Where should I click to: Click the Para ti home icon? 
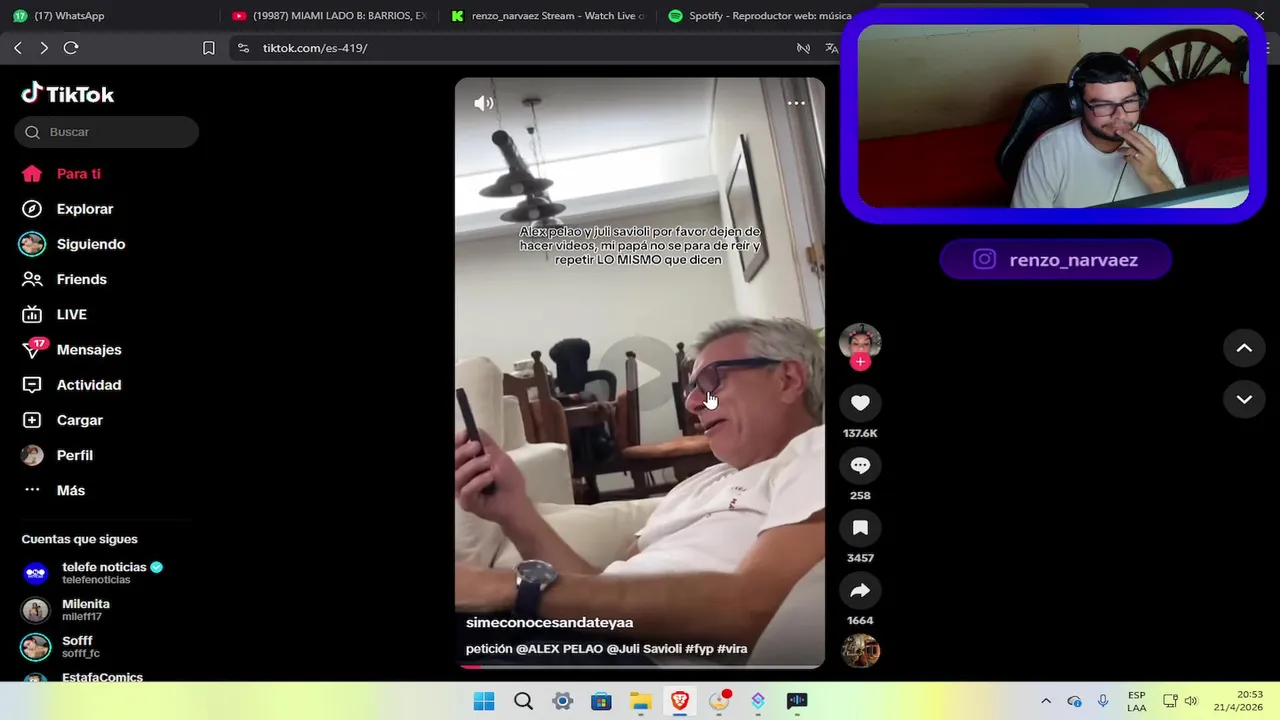32,174
